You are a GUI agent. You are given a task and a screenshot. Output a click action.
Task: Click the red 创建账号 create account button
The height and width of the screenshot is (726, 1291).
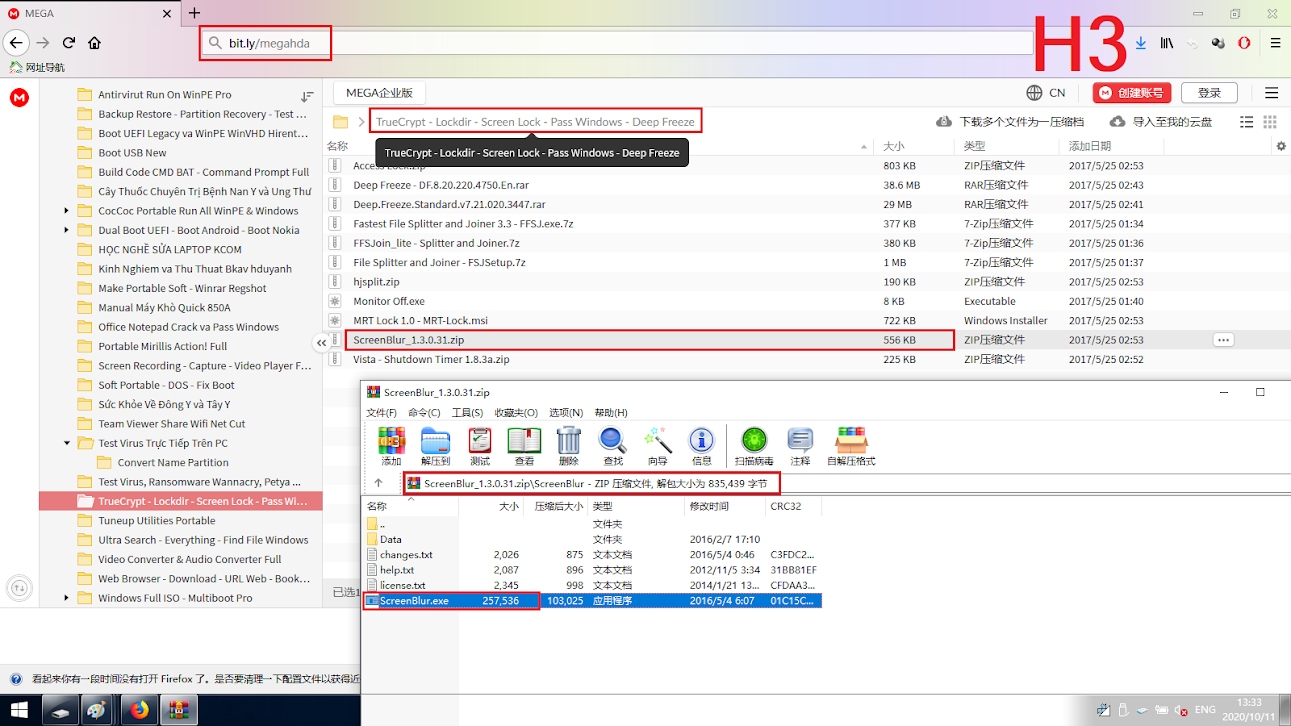tap(1132, 93)
